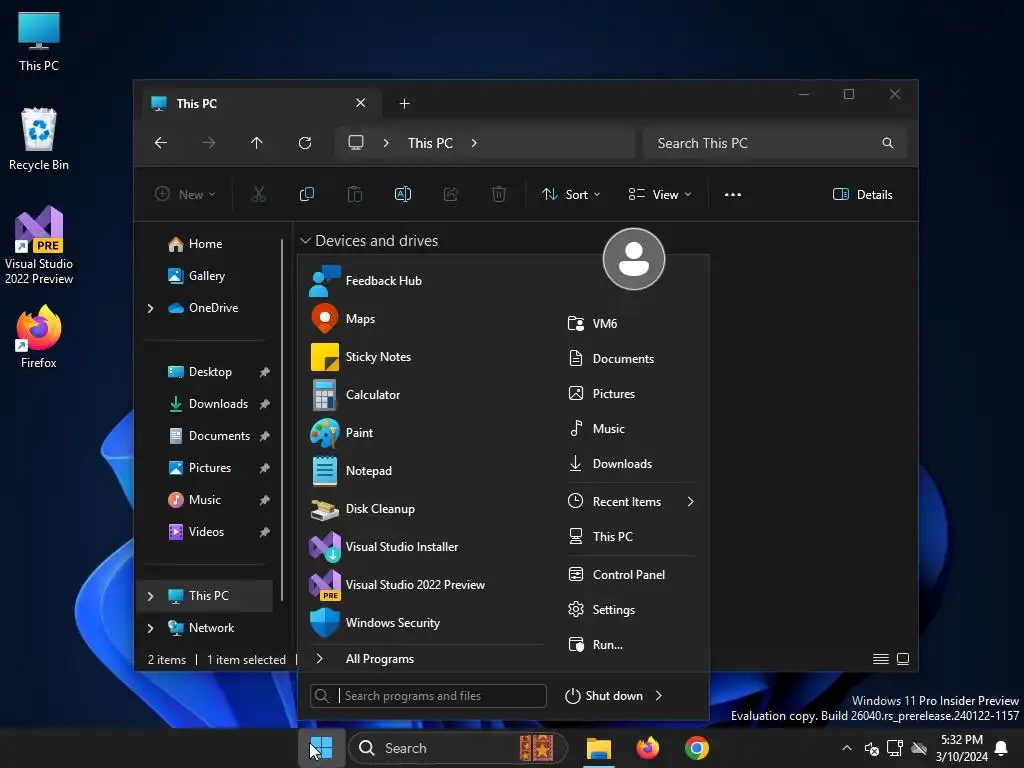This screenshot has width=1024, height=768.
Task: Select Videos in the navigation pane
Action: [206, 532]
